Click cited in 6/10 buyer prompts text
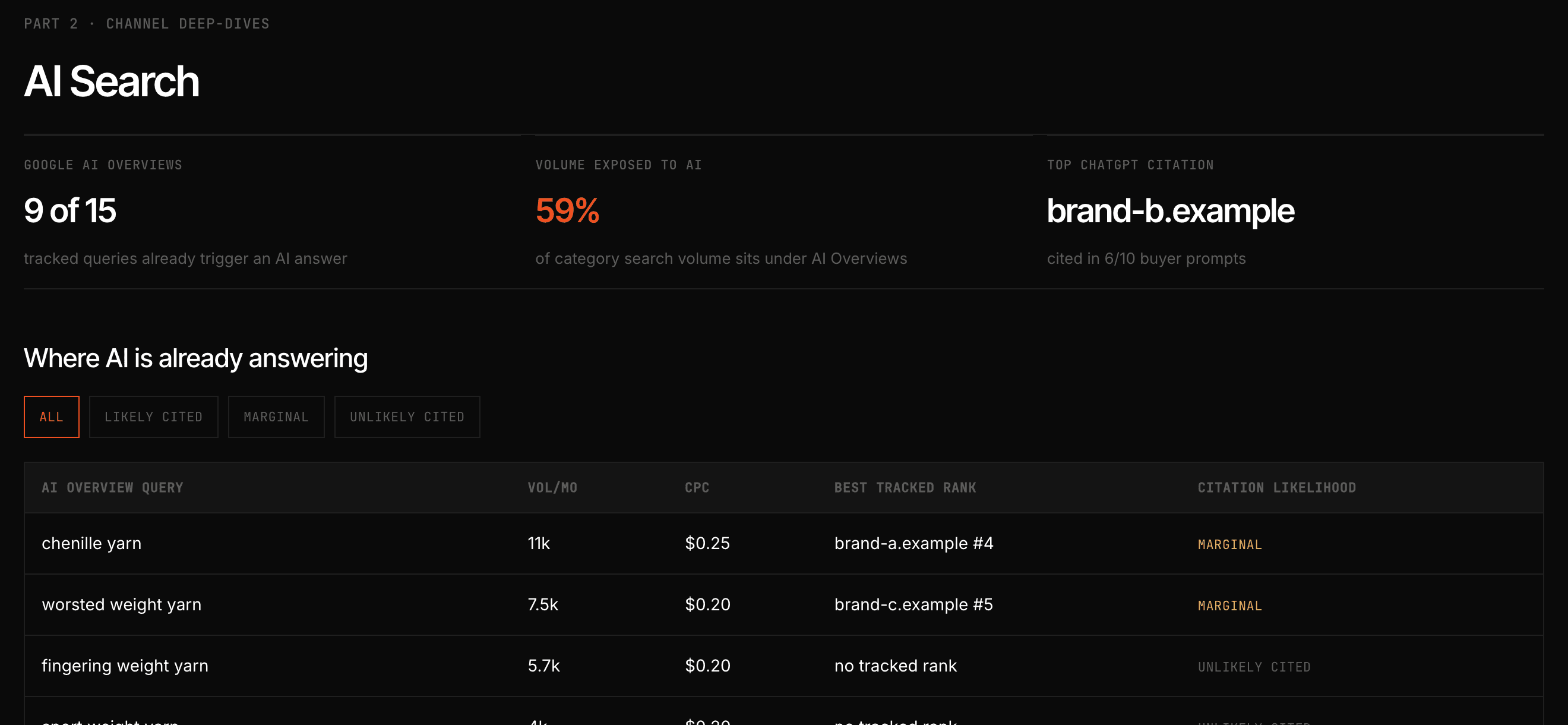This screenshot has height=725, width=1568. 1146,259
